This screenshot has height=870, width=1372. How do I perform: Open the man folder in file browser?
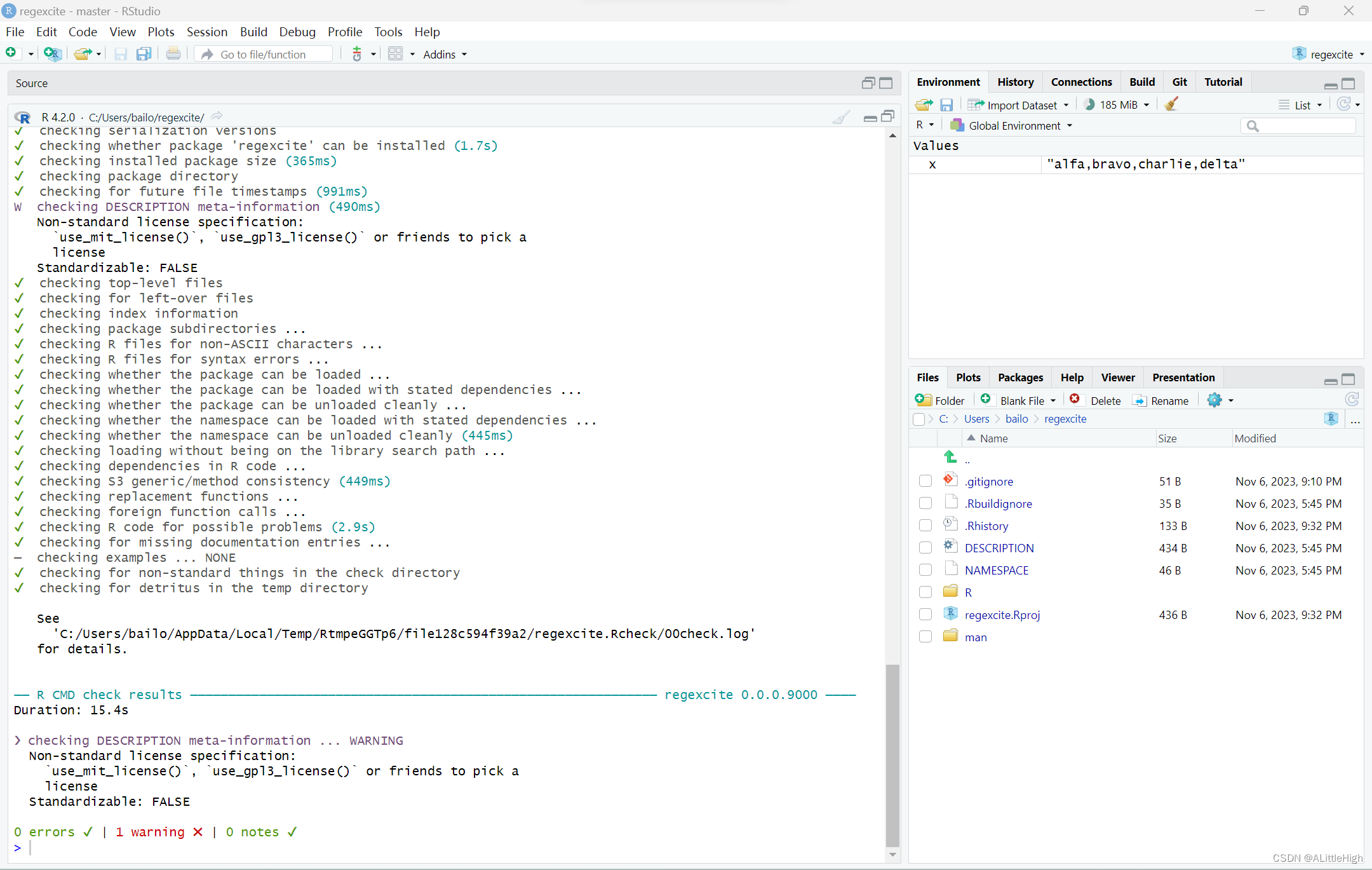pos(976,637)
